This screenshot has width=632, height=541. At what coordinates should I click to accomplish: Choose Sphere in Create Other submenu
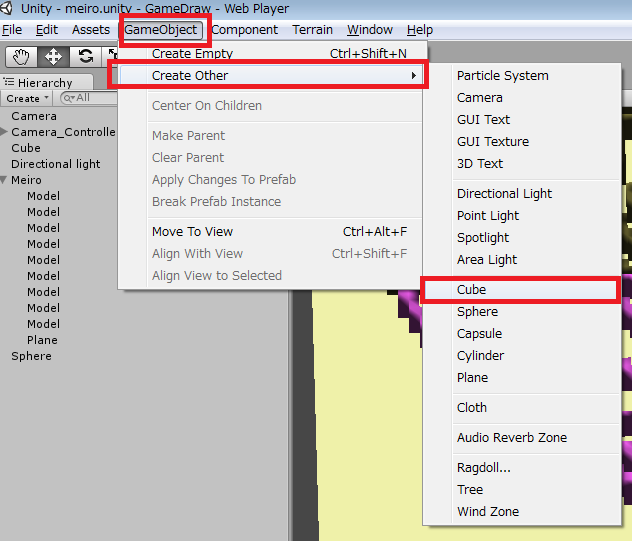(521, 312)
